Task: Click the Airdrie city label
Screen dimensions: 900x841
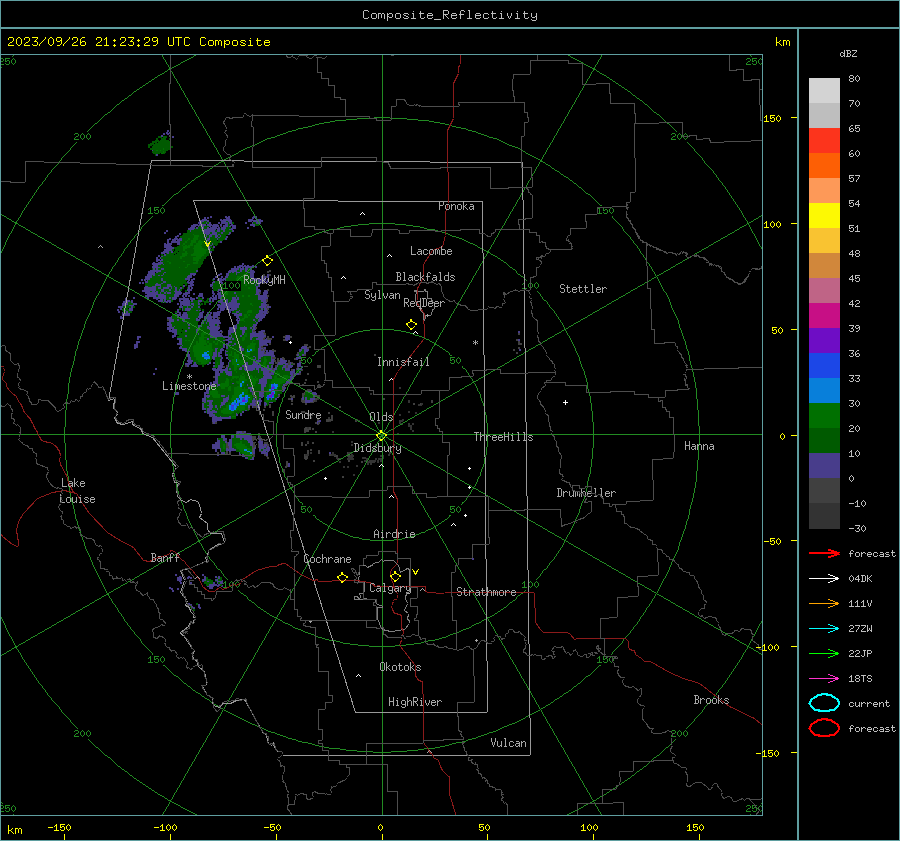Action: click(x=394, y=534)
